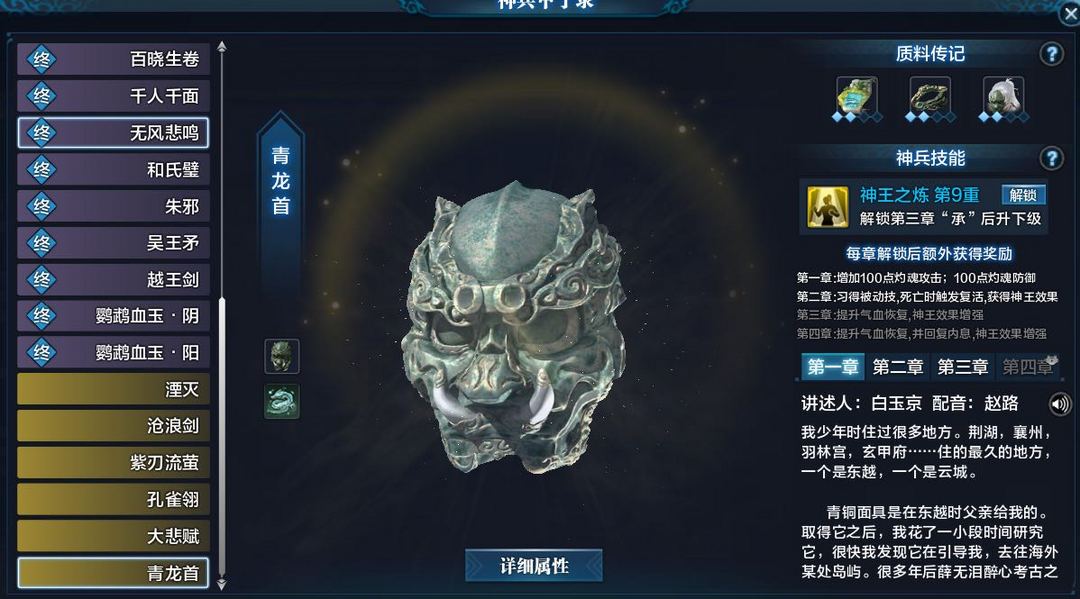The image size is (1080, 599).
Task: Select the bronze mask thumbnail icon
Action: [282, 356]
